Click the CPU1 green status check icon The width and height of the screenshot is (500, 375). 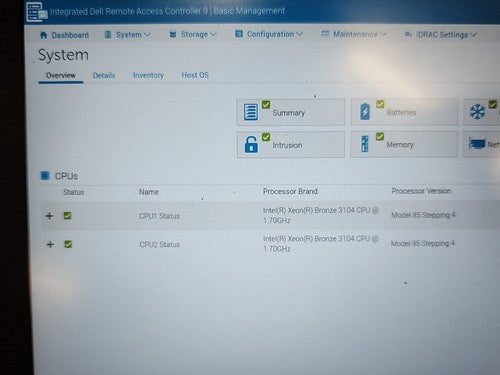(x=67, y=216)
